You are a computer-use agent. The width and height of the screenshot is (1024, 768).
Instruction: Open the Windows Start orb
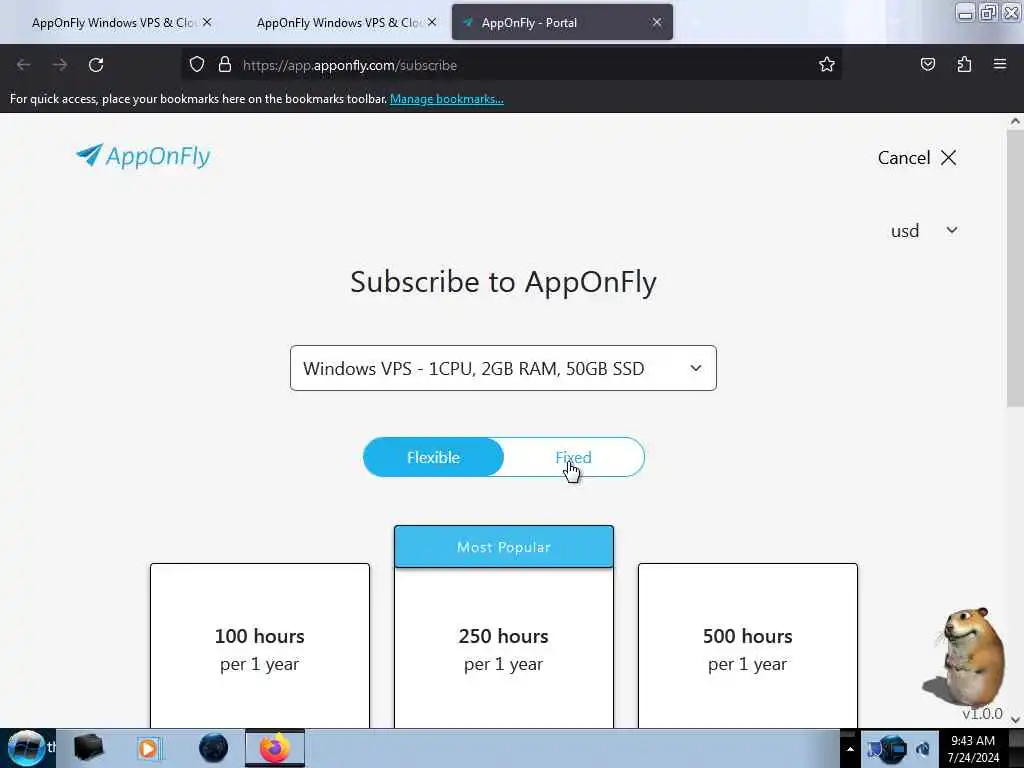tap(25, 748)
